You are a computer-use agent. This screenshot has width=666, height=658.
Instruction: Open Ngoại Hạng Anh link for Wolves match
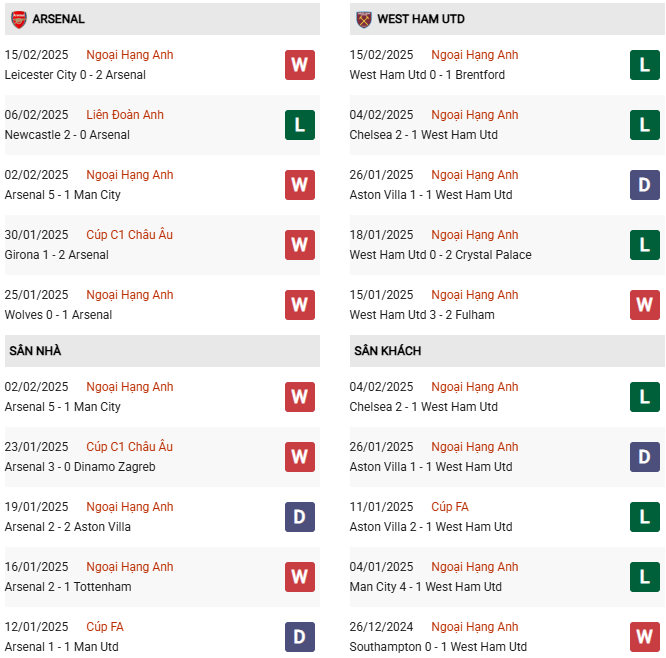click(130, 295)
